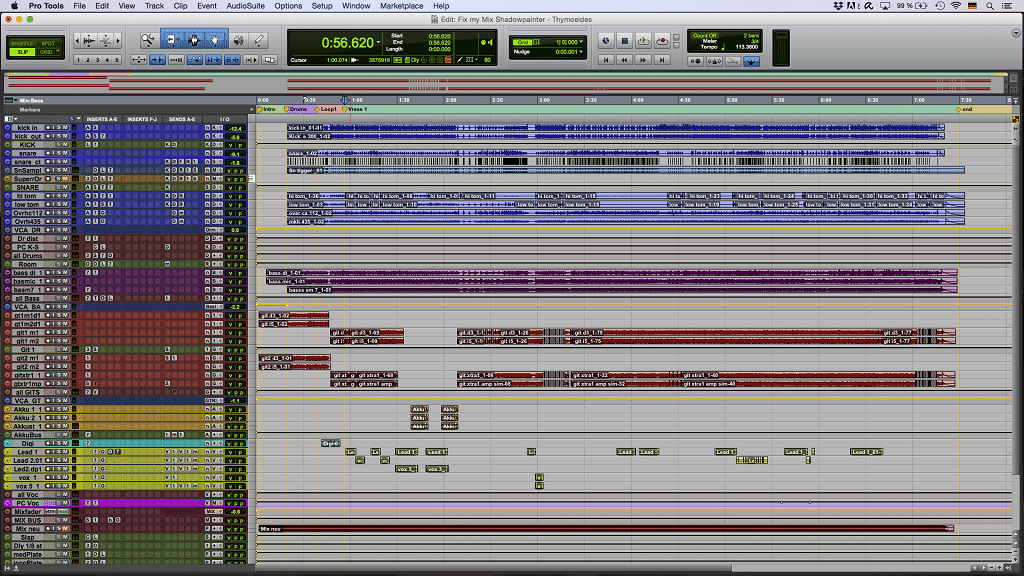
Task: Click the Record transport button
Action: pyautogui.click(x=662, y=41)
